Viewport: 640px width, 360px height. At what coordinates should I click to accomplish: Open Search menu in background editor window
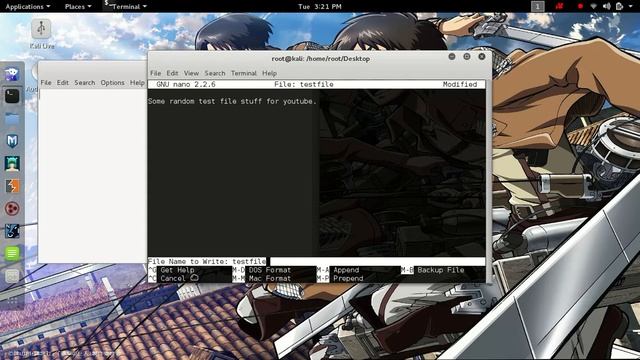tap(84, 82)
